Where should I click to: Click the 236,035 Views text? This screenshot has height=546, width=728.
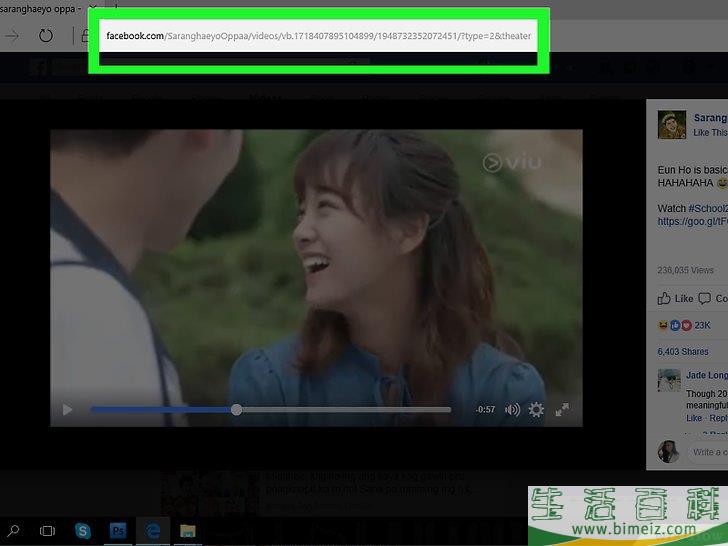685,270
